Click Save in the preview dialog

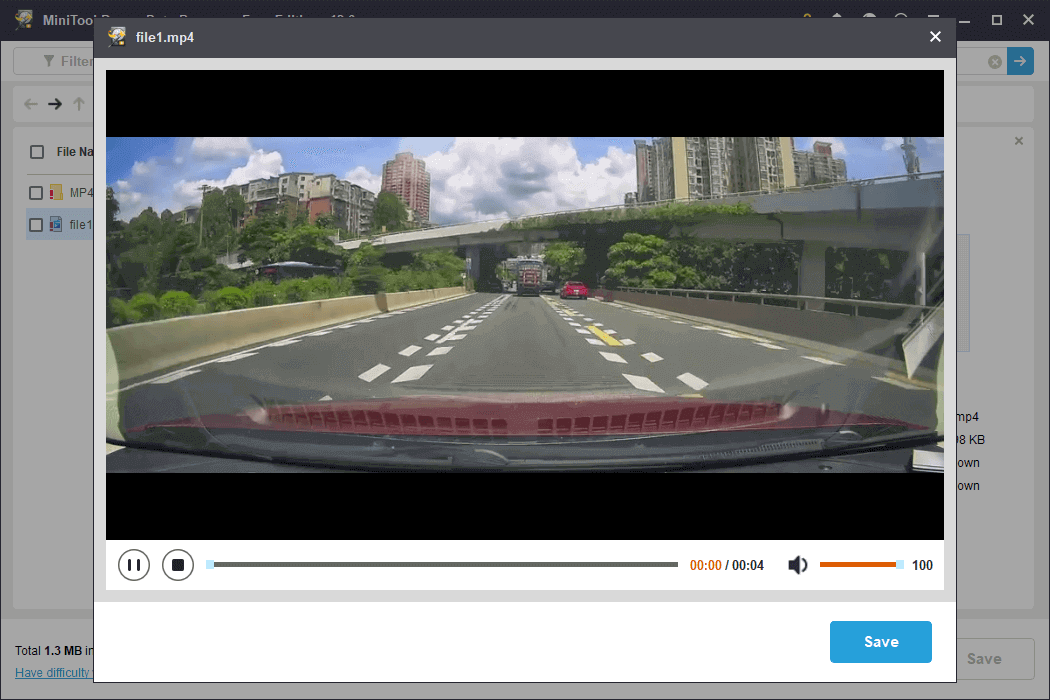pos(880,641)
